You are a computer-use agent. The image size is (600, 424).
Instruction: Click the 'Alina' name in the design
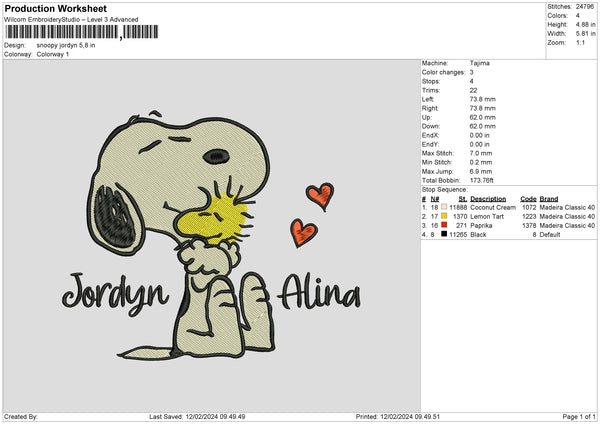[x=320, y=292]
